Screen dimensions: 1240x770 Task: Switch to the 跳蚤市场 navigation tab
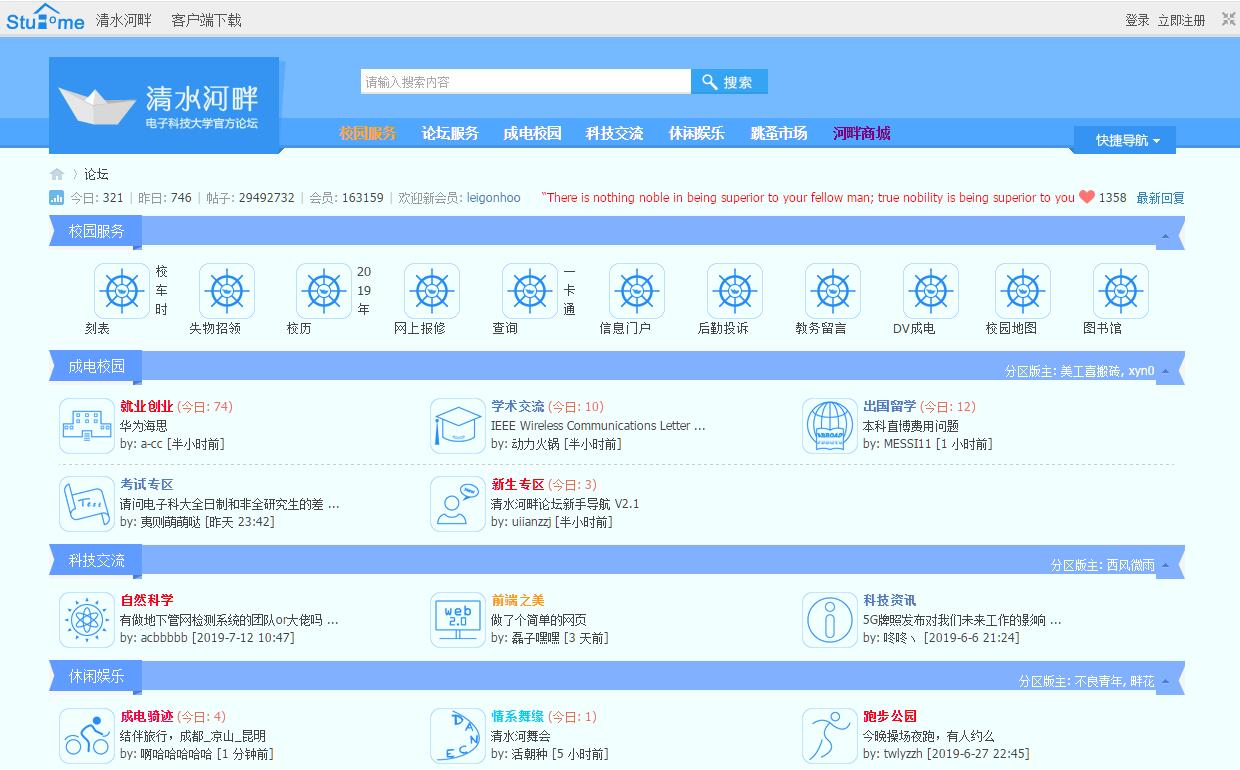pyautogui.click(x=778, y=133)
